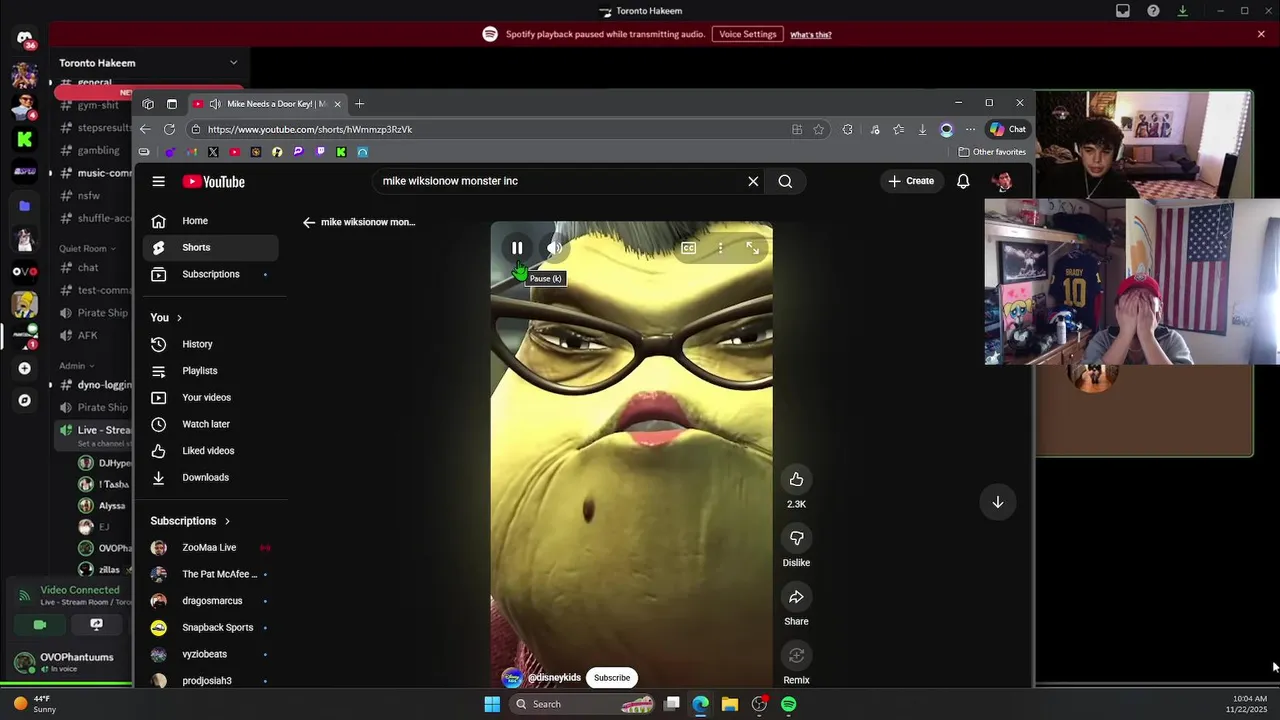Open Spotify in the Windows taskbar
The image size is (1280, 720).
(789, 704)
